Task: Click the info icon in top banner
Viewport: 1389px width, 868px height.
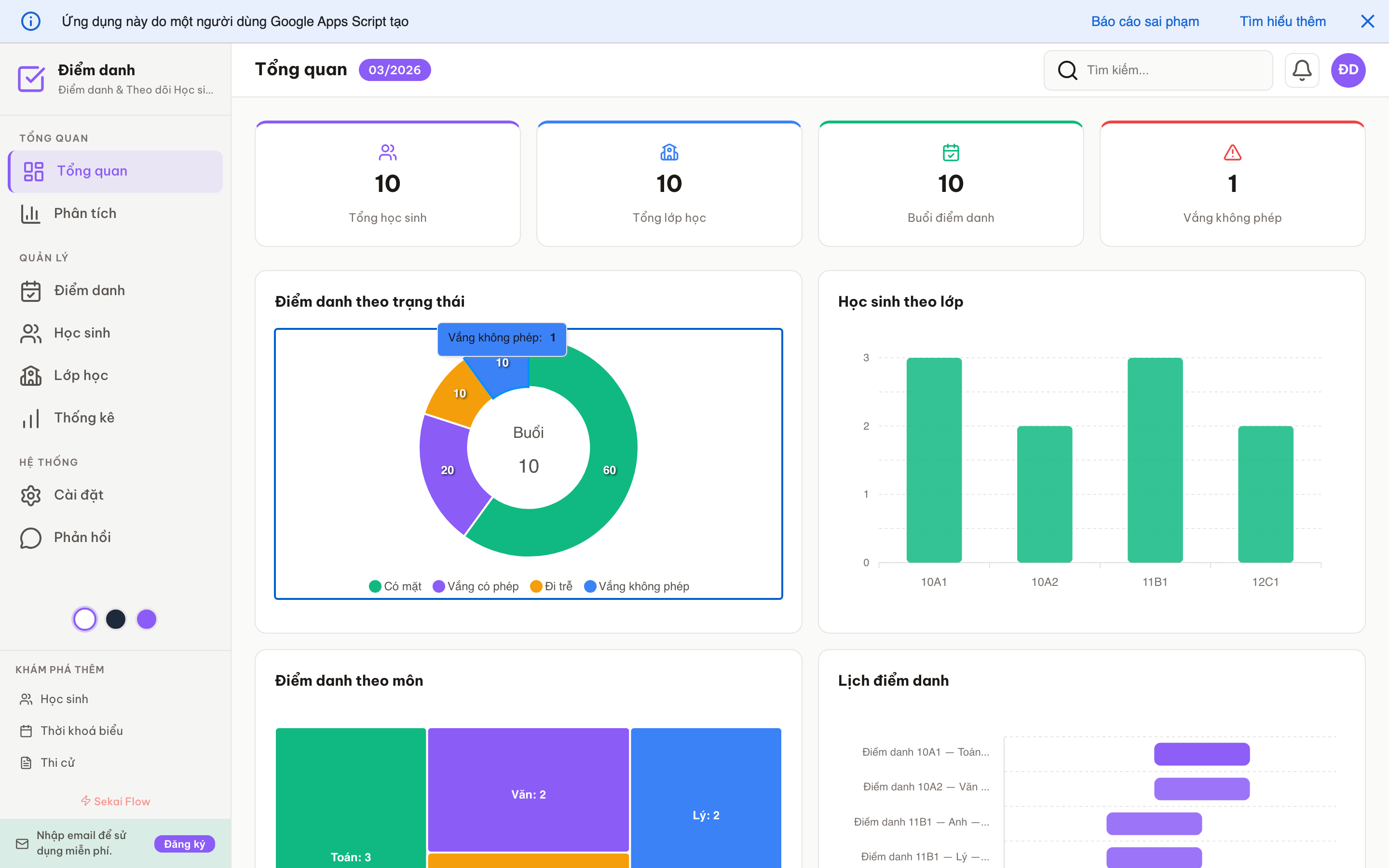Action: 30,21
